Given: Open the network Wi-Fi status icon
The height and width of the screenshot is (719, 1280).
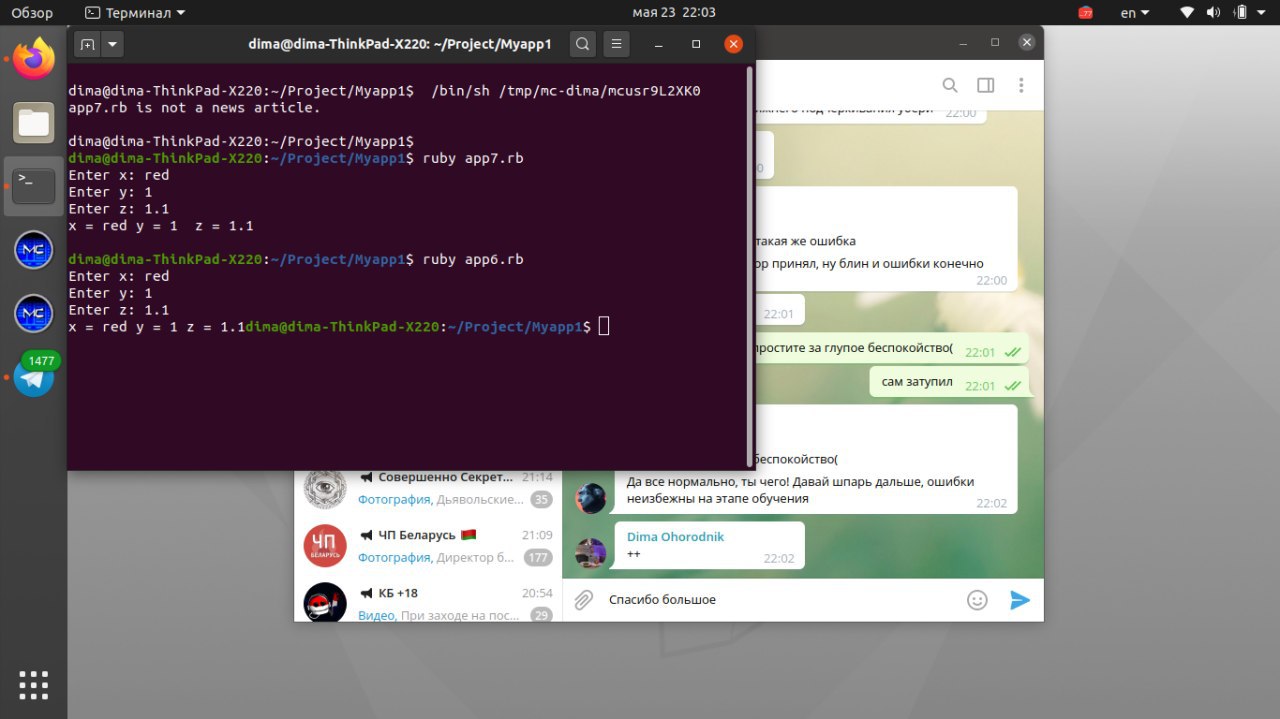Looking at the screenshot, I should [1187, 13].
